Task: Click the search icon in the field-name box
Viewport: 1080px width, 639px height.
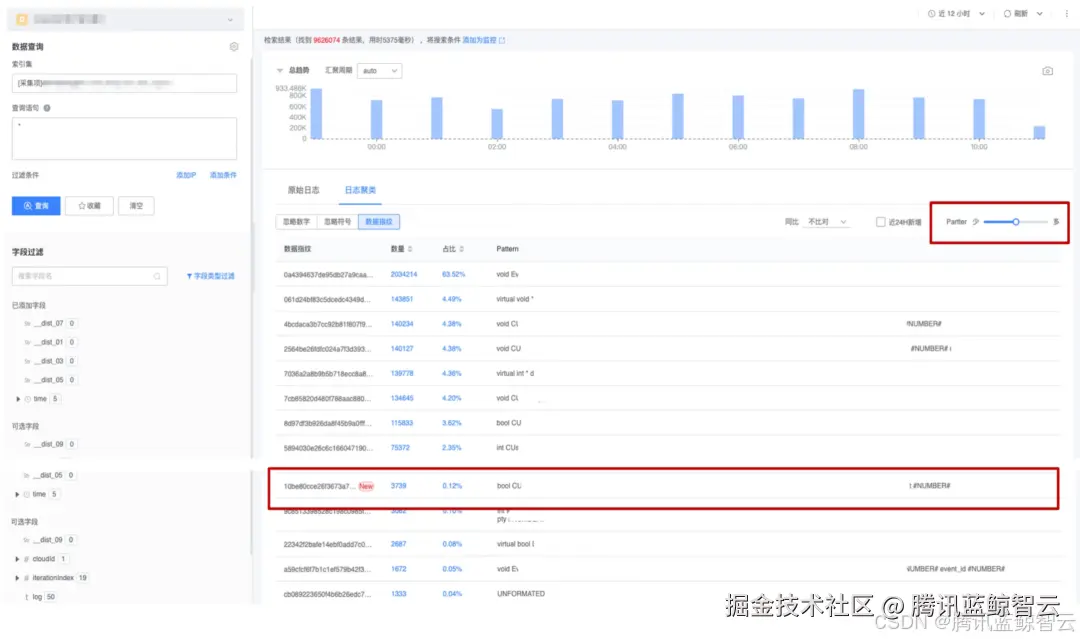Action: pyautogui.click(x=157, y=276)
